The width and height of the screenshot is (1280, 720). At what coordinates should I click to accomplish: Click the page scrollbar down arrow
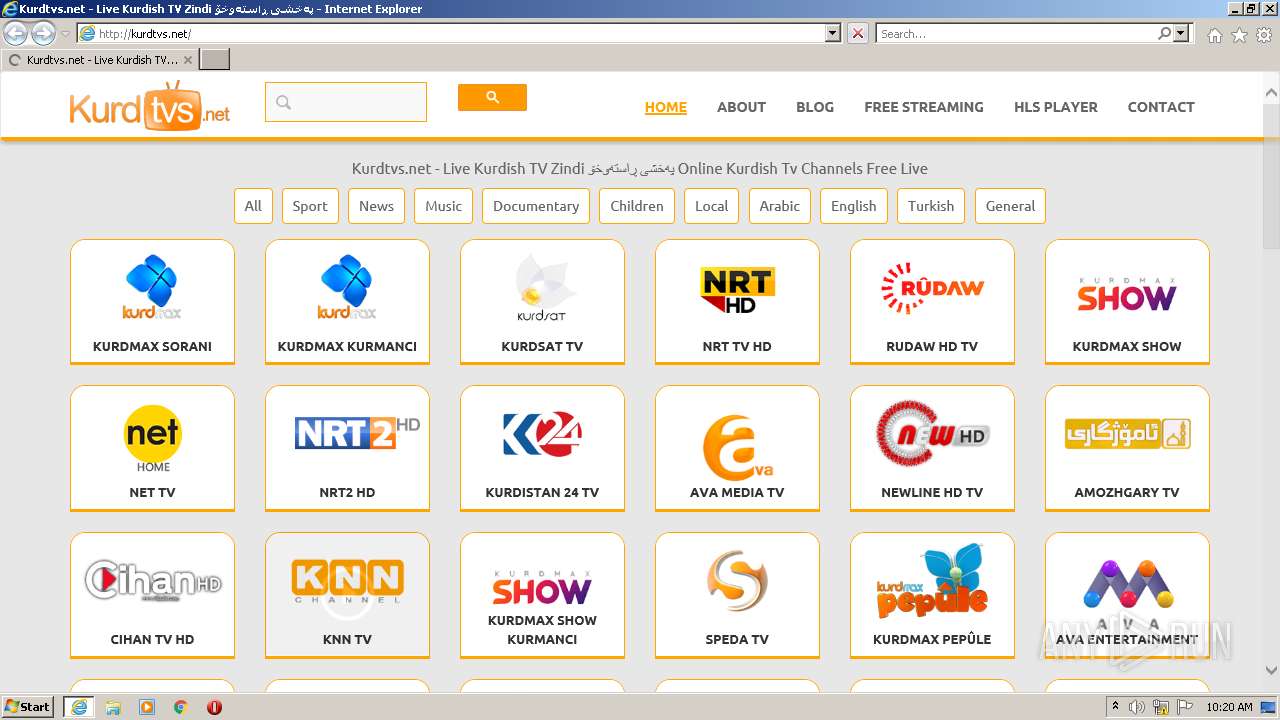point(1271,671)
